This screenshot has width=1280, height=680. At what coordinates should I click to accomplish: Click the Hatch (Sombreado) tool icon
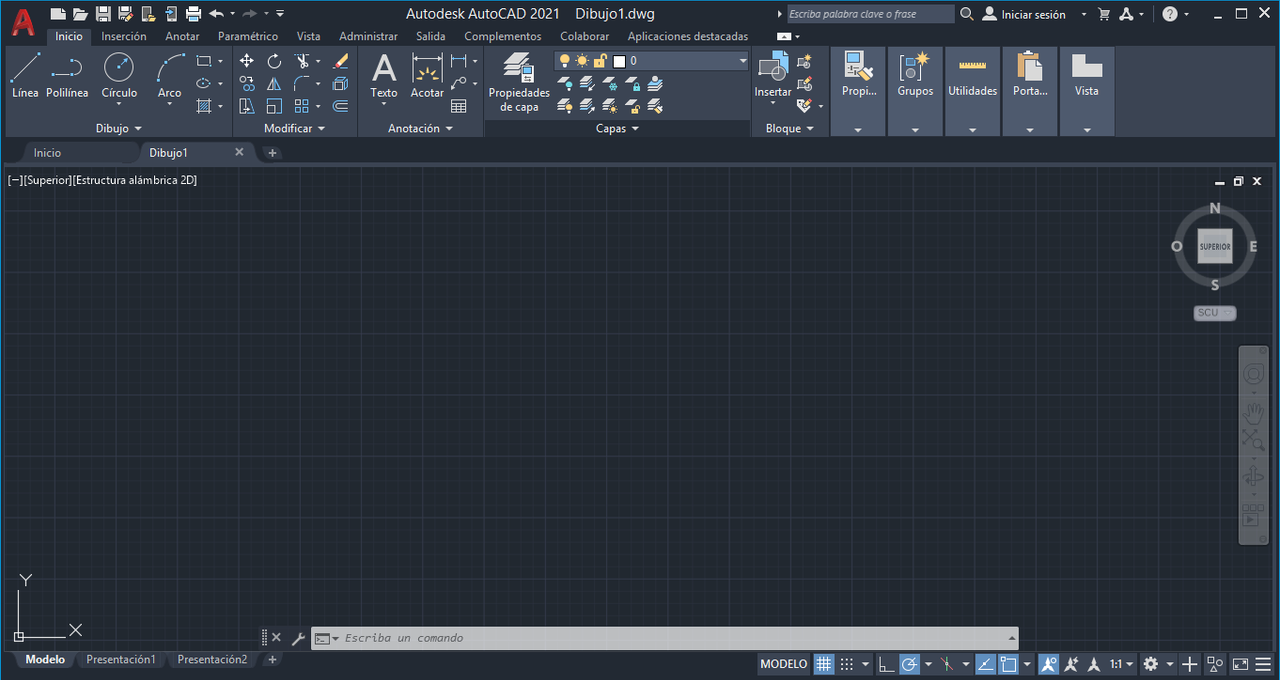point(204,106)
